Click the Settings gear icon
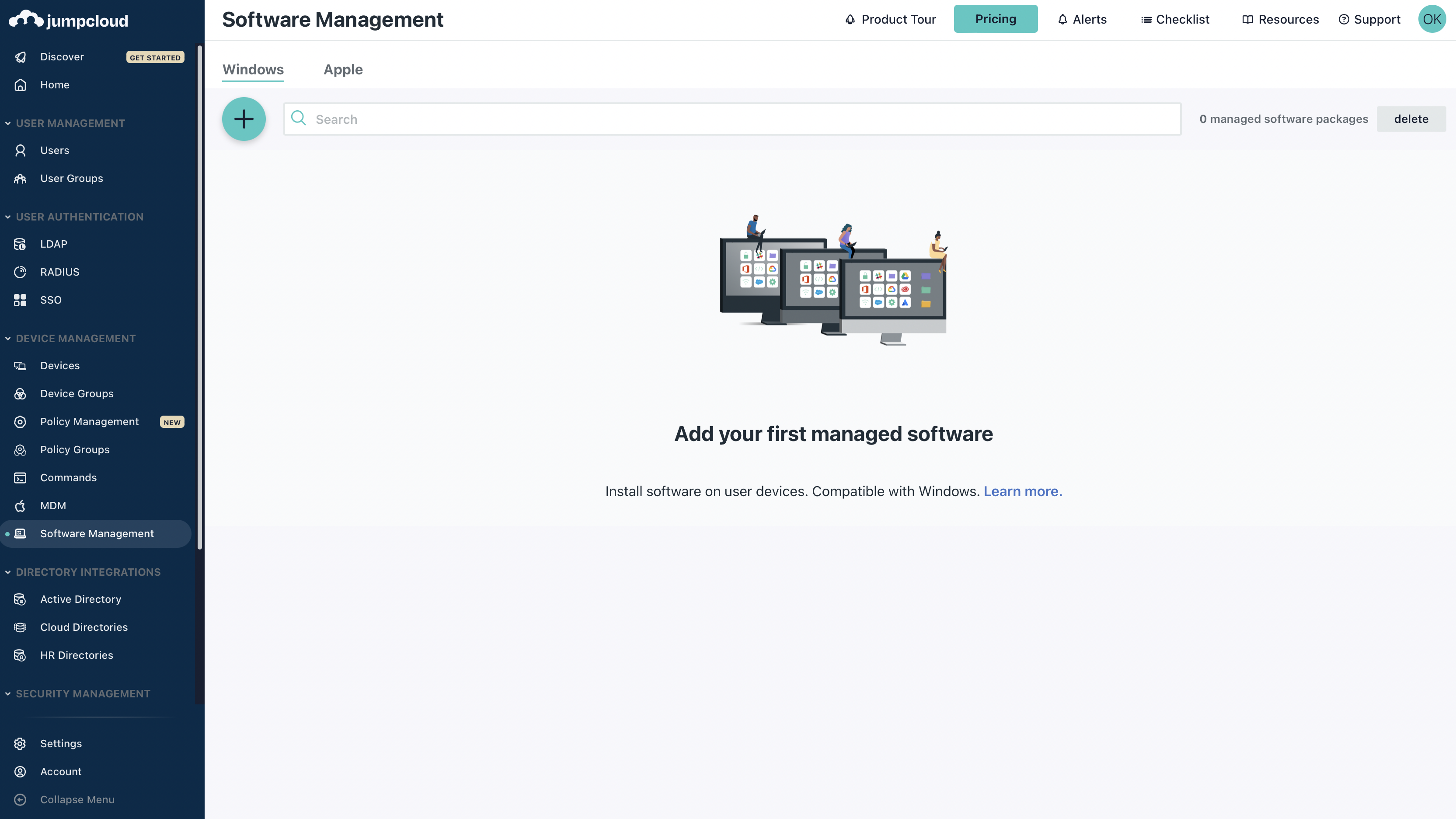This screenshot has width=1456, height=819. tap(21, 744)
